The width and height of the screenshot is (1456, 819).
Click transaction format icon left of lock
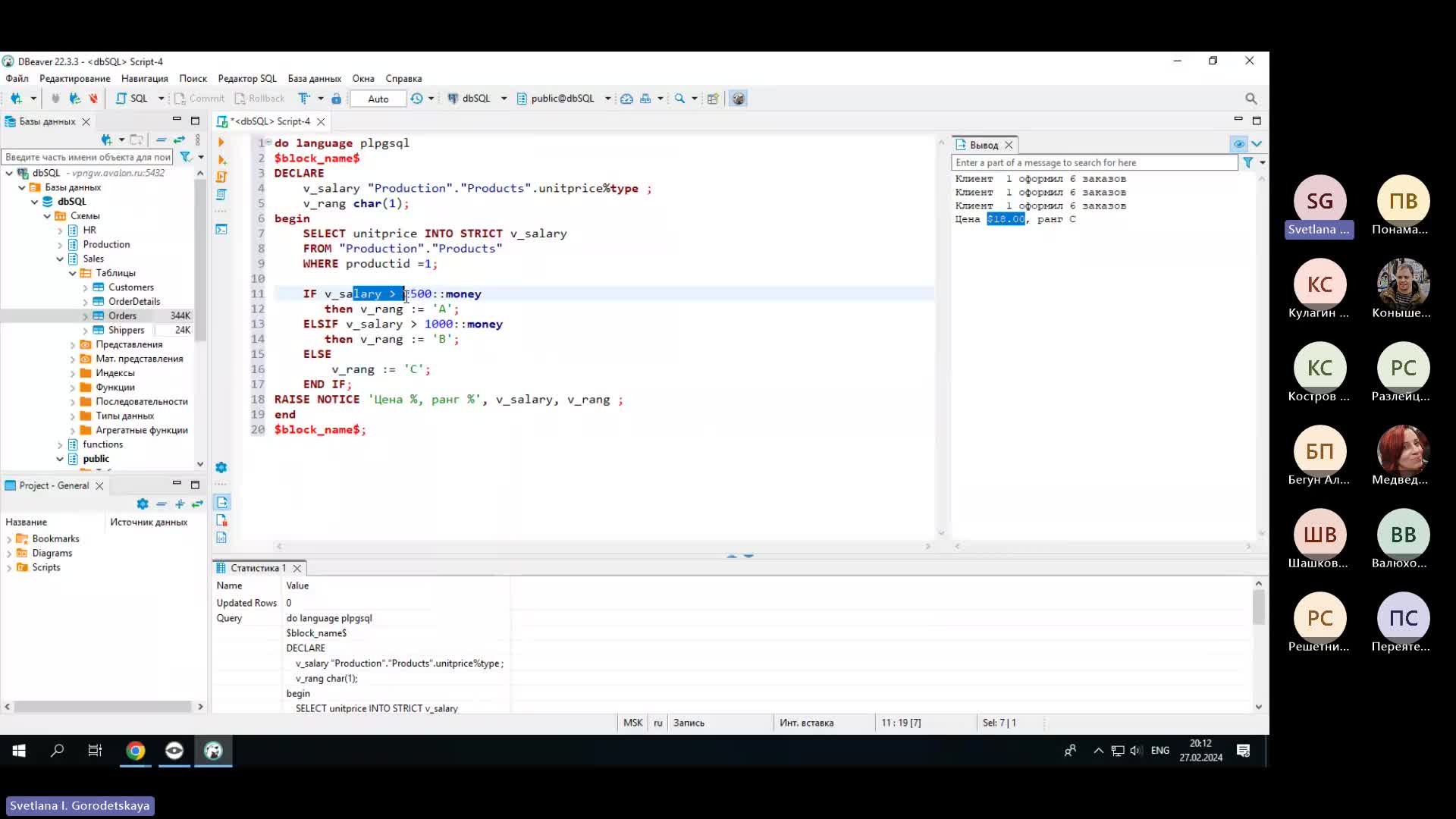tap(304, 99)
